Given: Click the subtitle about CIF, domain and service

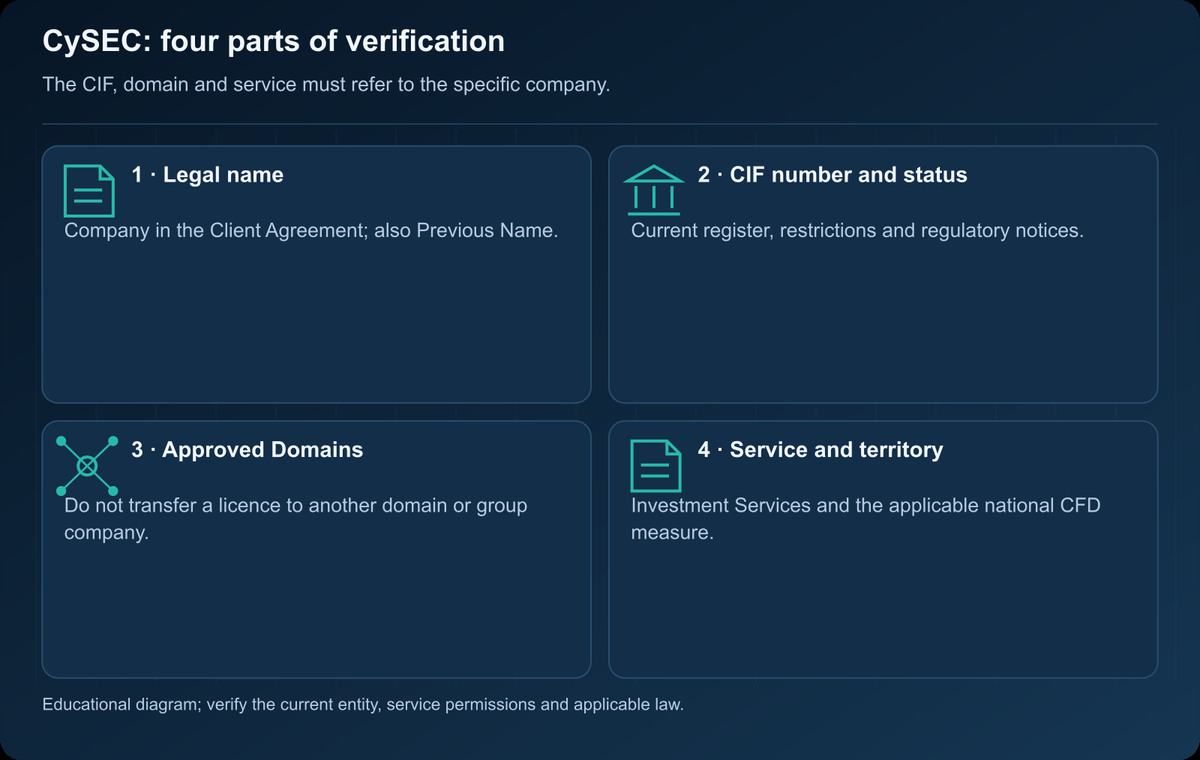Looking at the screenshot, I should click(326, 85).
